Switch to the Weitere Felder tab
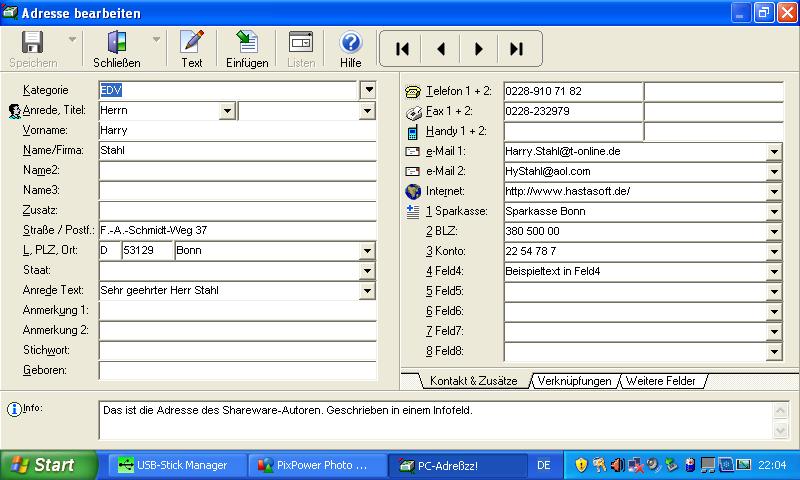 (x=662, y=381)
